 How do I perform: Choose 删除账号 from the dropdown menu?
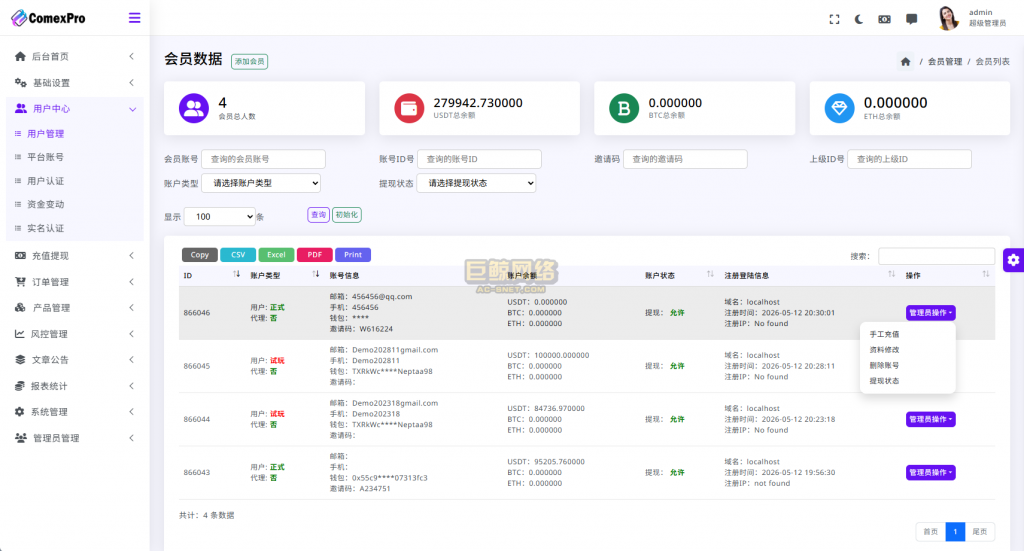point(908,366)
